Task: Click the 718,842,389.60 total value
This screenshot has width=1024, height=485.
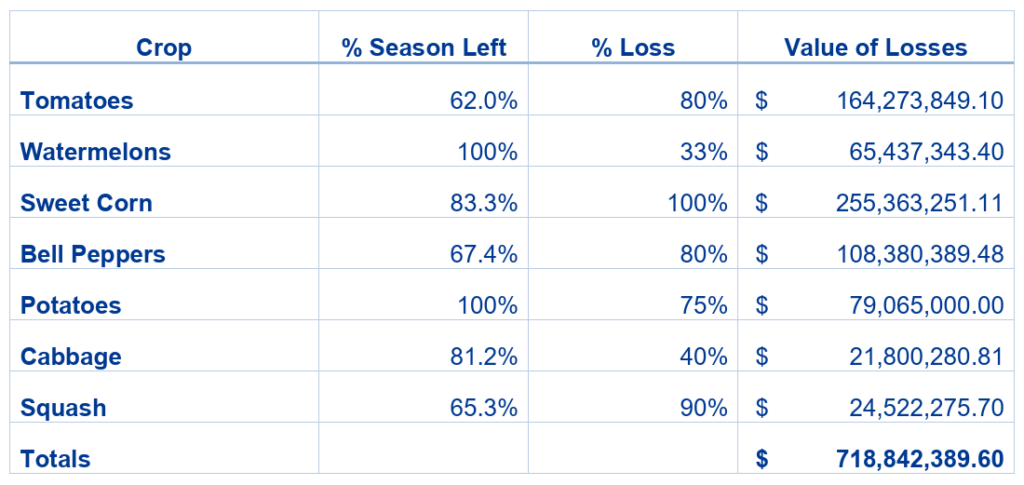Action: (919, 459)
